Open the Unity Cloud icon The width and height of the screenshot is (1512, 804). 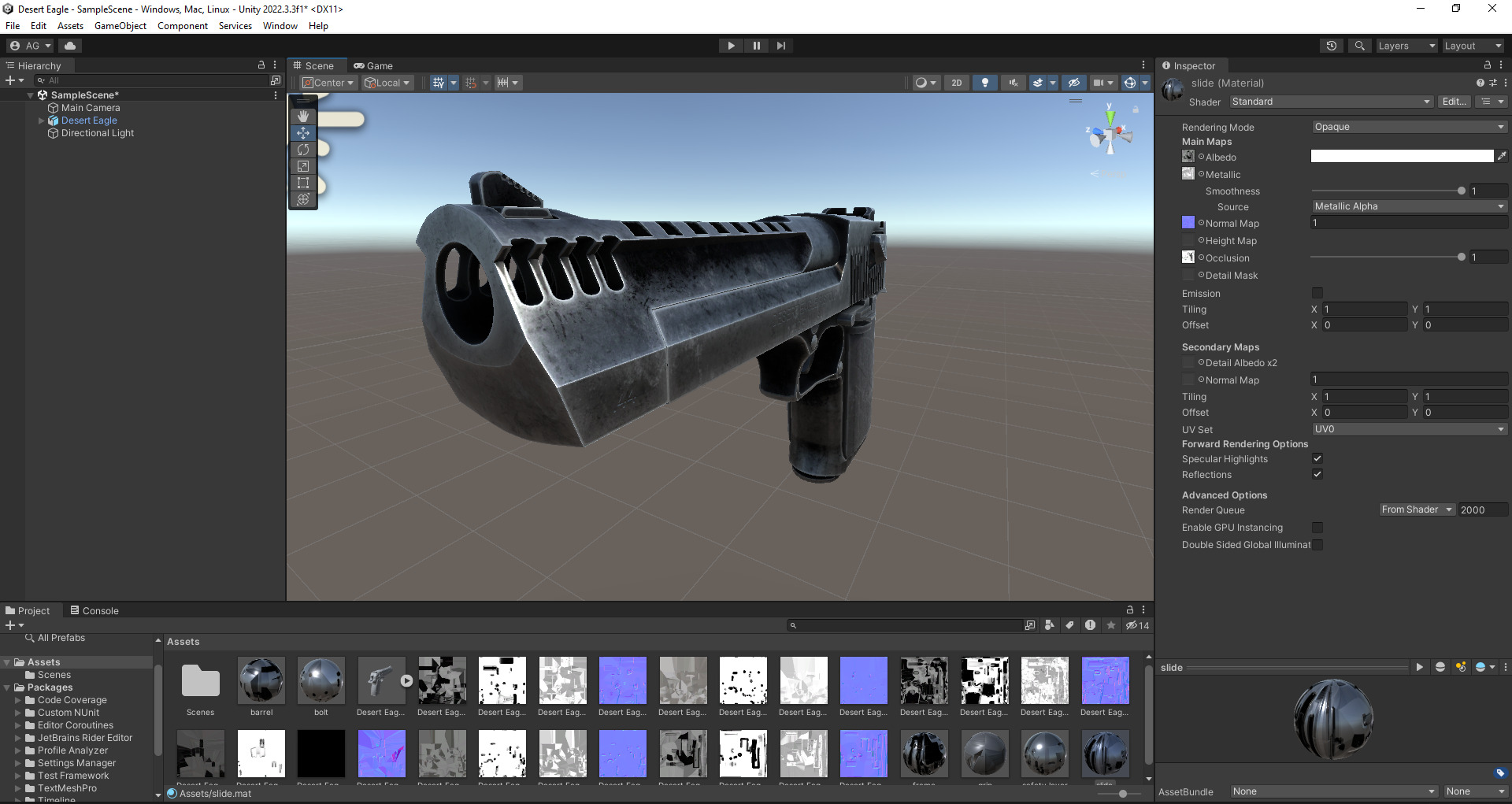70,46
